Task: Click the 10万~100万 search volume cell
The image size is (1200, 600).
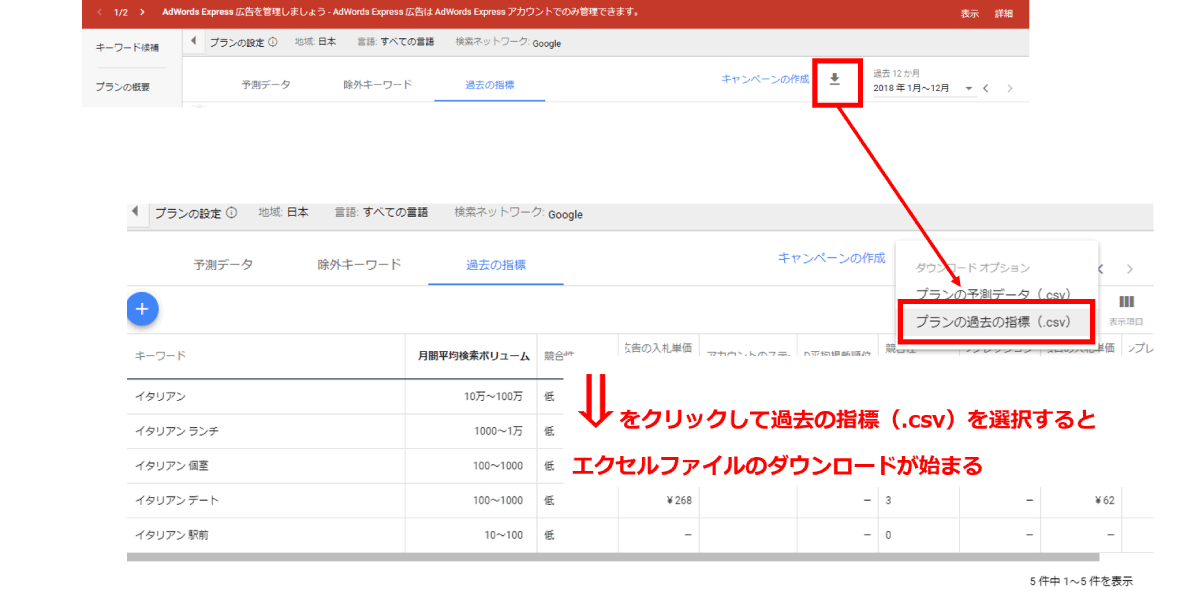Action: point(493,397)
